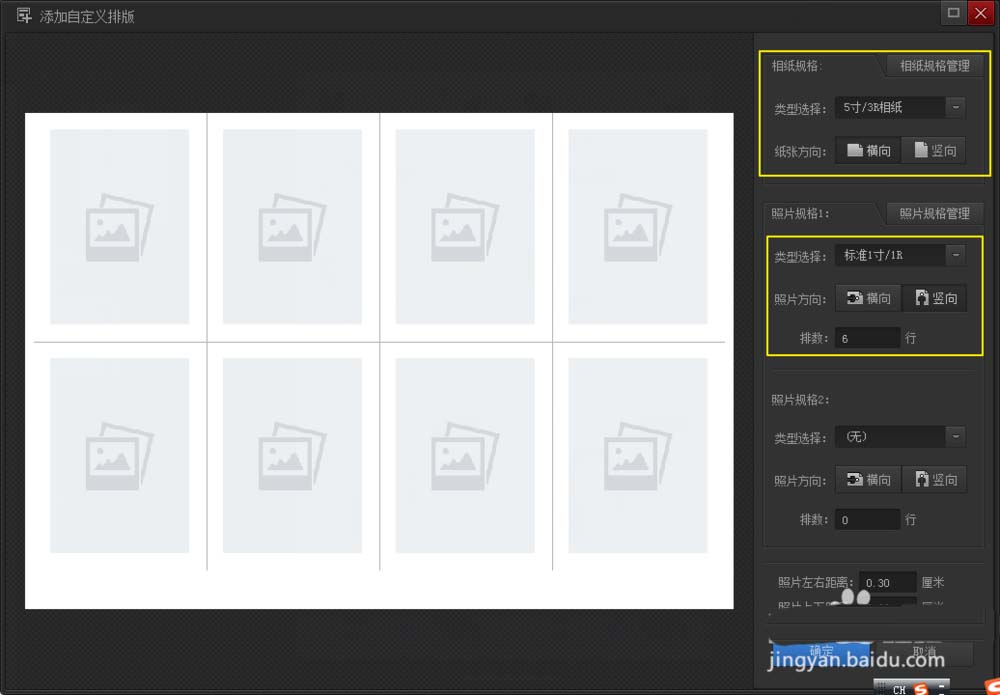Open the 照片规格管理 tab
This screenshot has width=1000, height=695.
934,214
